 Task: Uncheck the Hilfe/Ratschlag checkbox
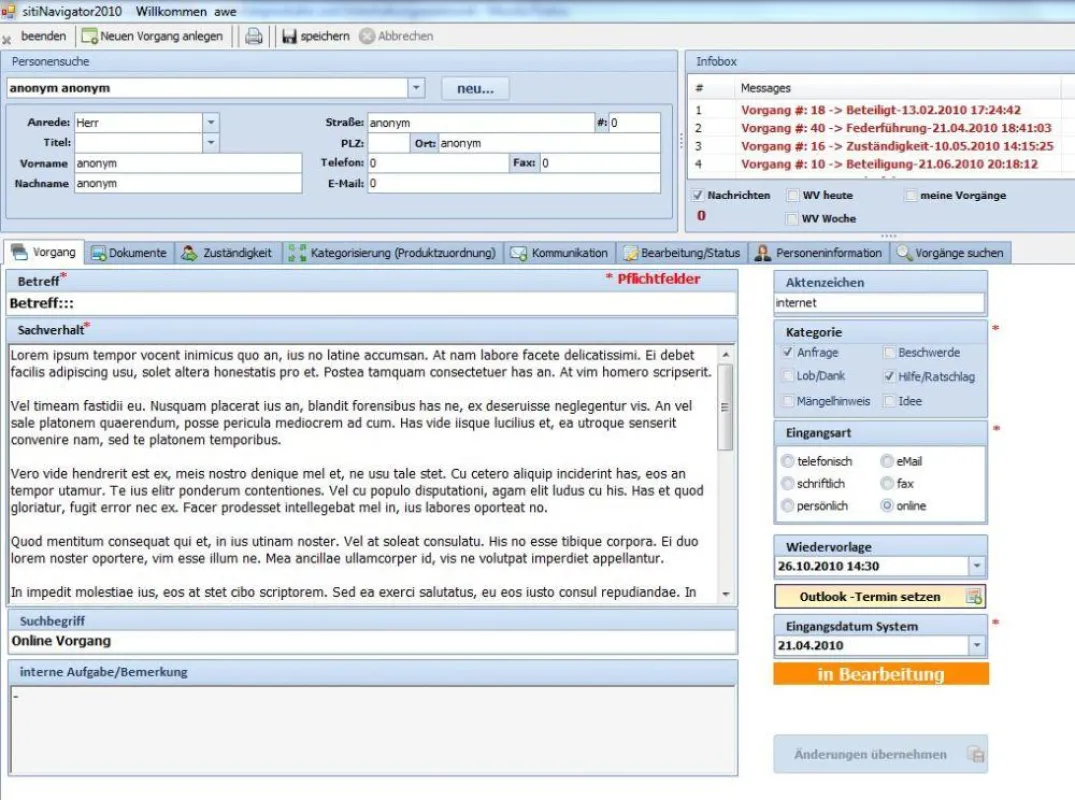[x=889, y=376]
